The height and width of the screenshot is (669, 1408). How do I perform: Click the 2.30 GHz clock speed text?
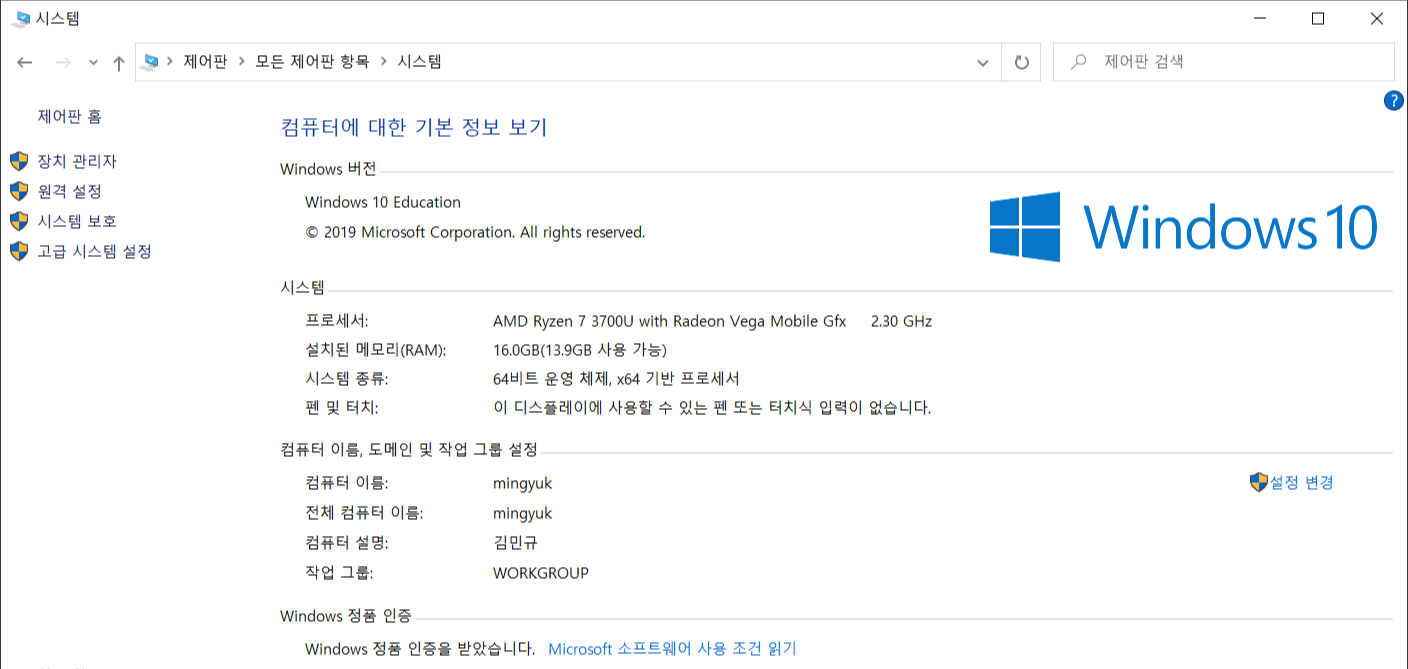pos(901,321)
